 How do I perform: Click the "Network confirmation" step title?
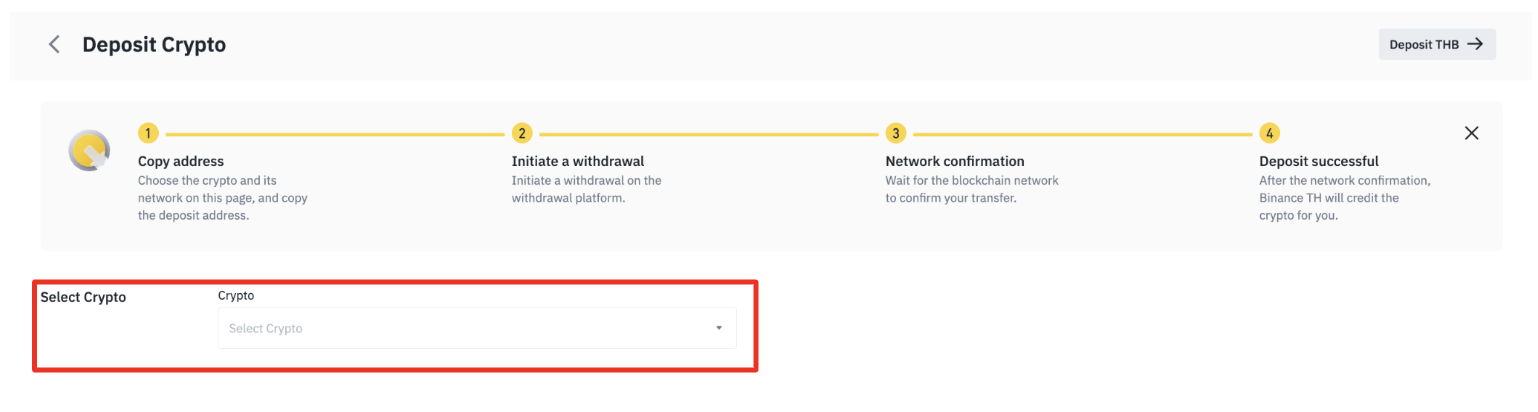click(x=955, y=161)
